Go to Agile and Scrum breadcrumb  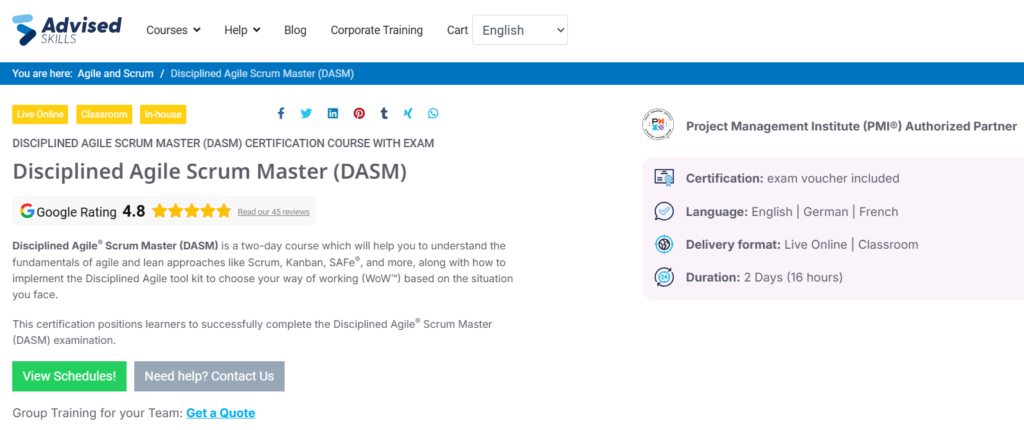[116, 74]
